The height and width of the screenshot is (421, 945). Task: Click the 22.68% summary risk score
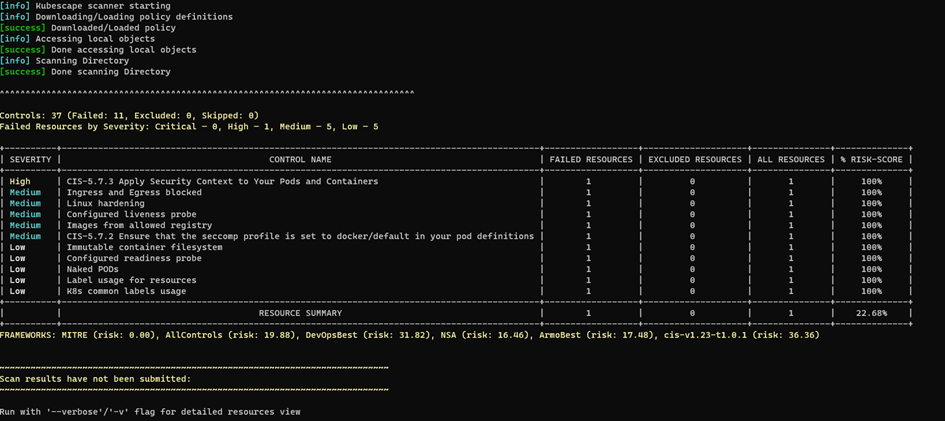[x=871, y=313]
